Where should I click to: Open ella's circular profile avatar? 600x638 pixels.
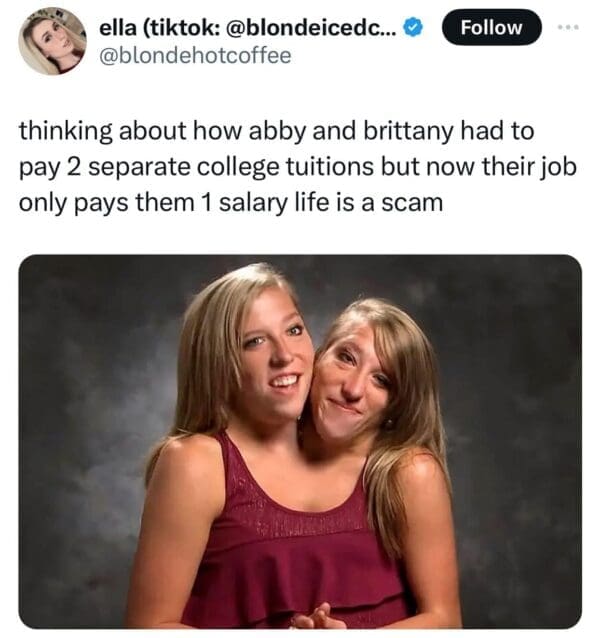pos(52,41)
